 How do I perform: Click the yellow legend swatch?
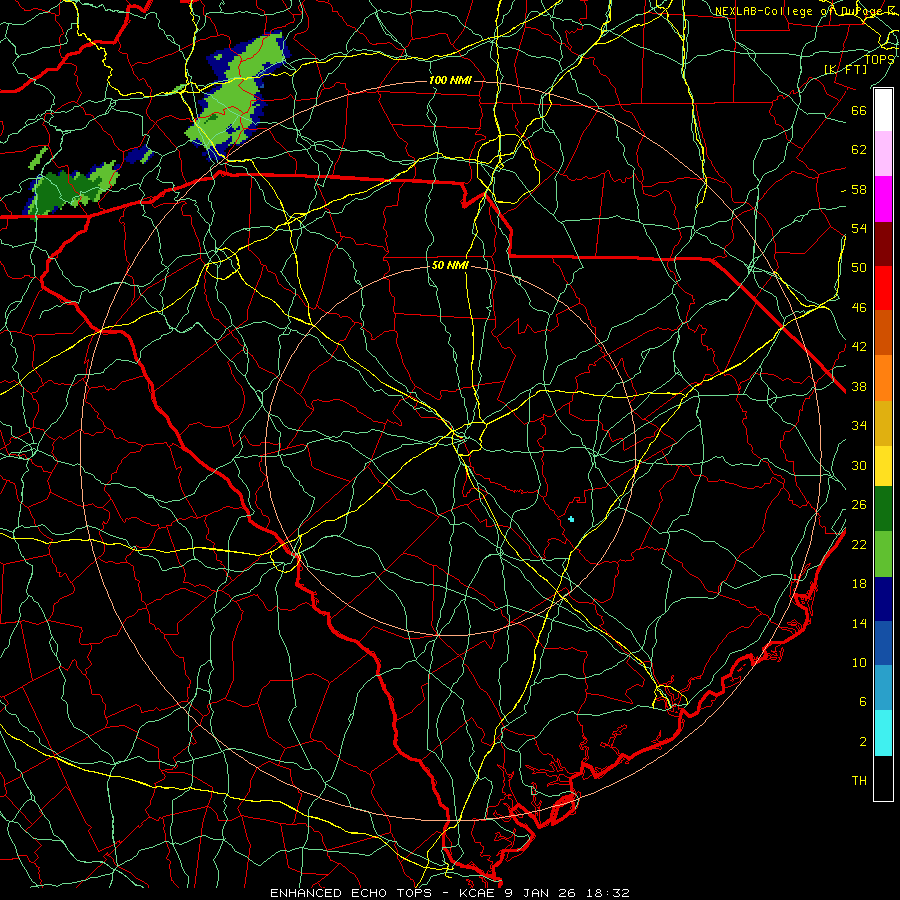[x=883, y=465]
